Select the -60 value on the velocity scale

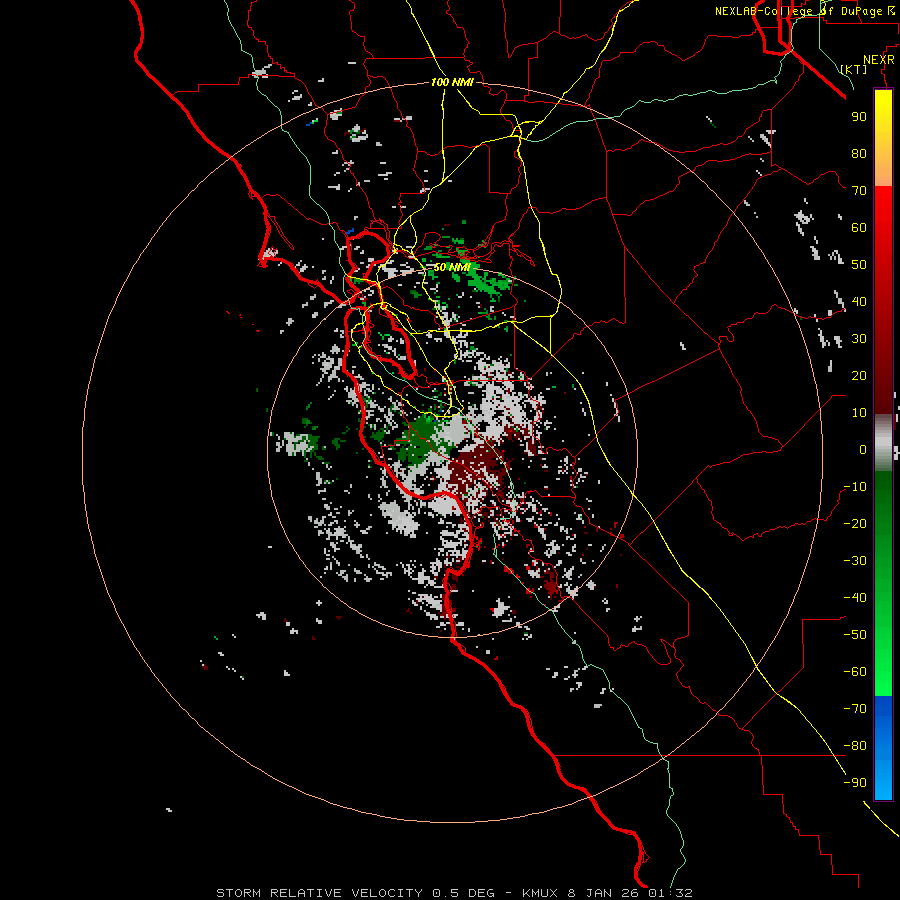click(855, 672)
